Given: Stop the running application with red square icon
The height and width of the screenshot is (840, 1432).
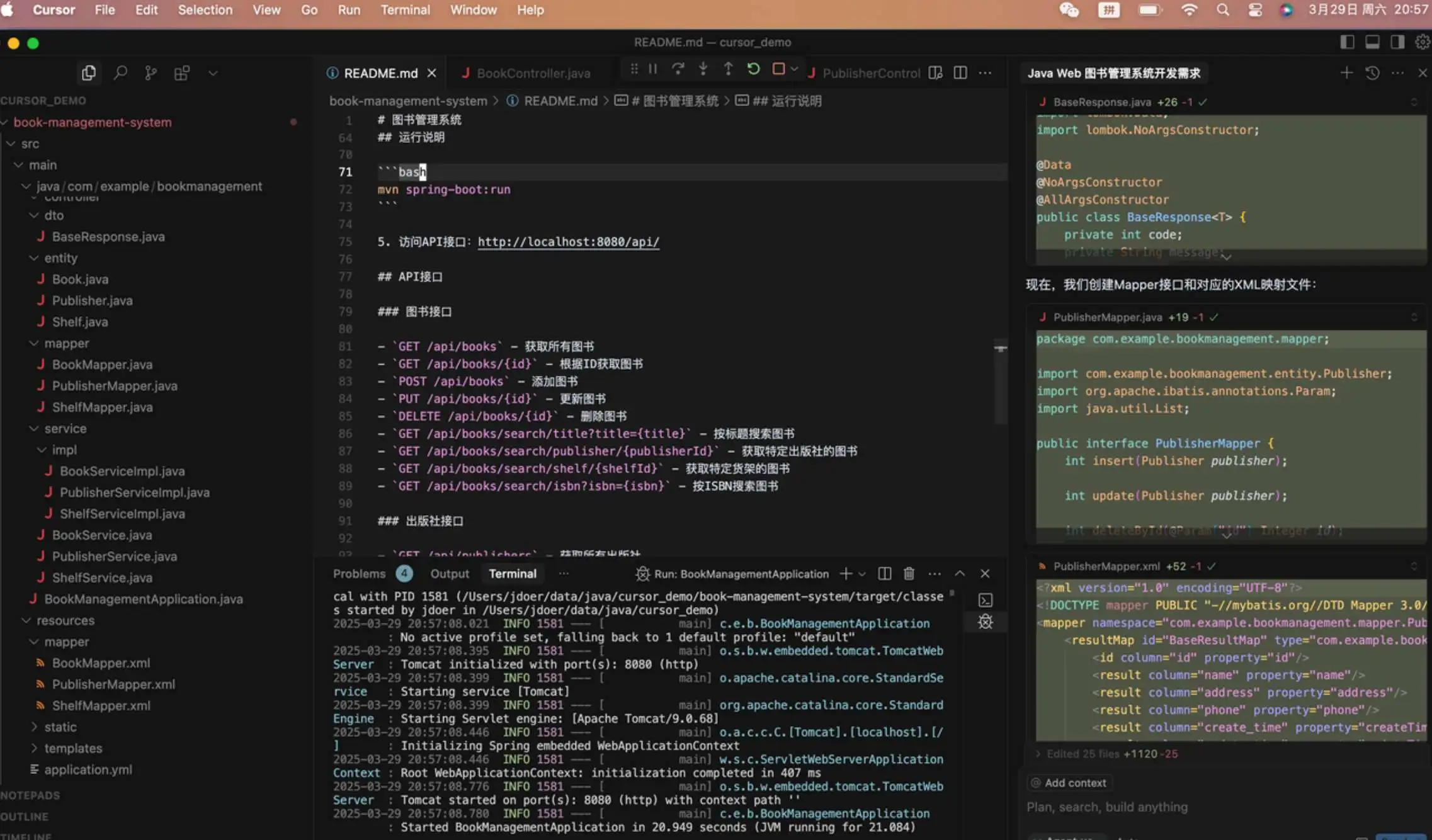Looking at the screenshot, I should 778,69.
